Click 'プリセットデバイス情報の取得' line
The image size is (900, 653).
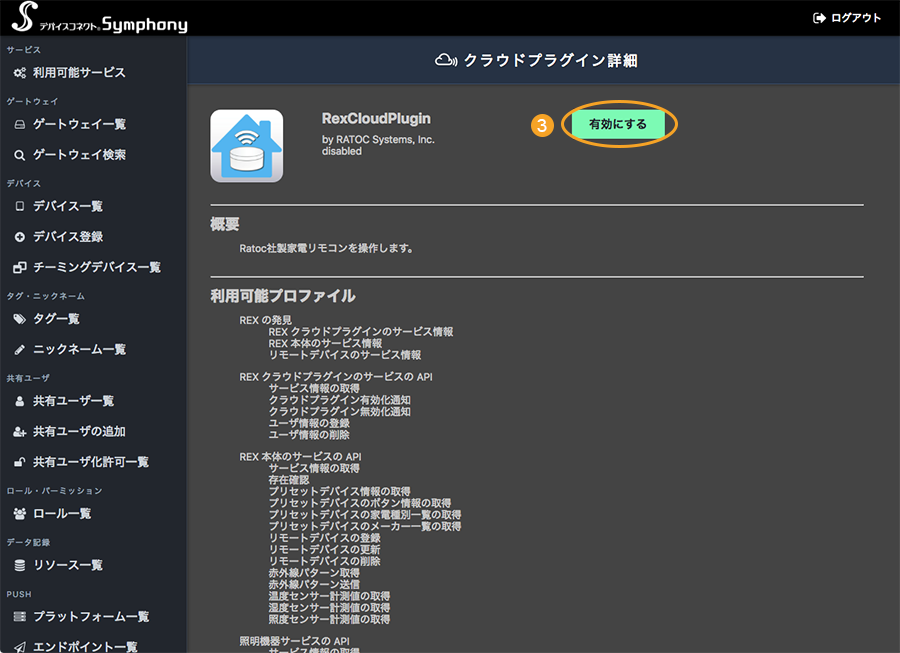tap(340, 491)
